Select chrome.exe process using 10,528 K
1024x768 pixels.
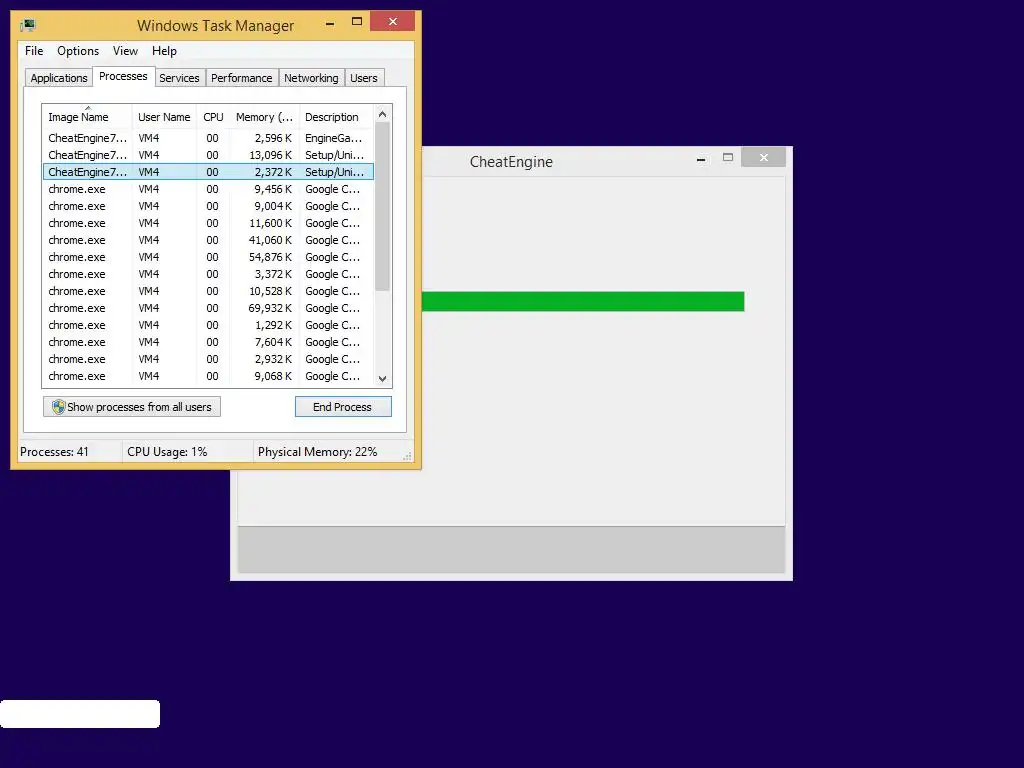[208, 291]
